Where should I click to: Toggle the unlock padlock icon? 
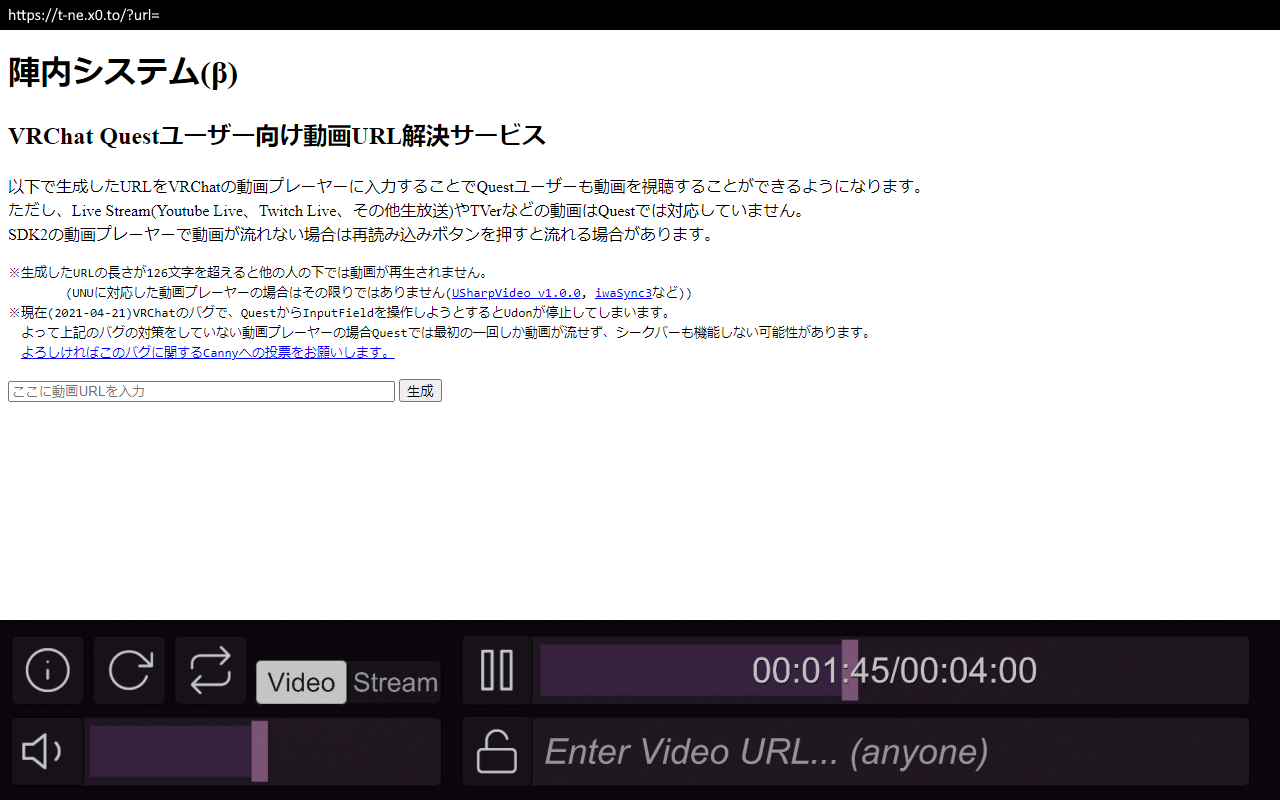click(x=497, y=751)
